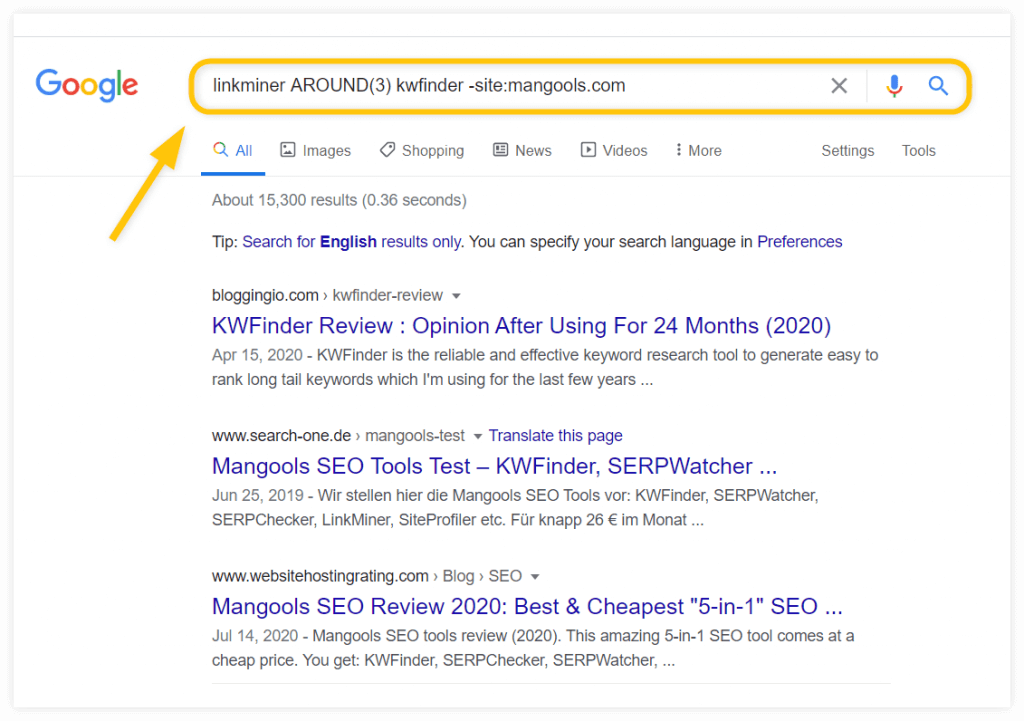The height and width of the screenshot is (721, 1024).
Task: Click the Google logo to go home
Action: [x=86, y=86]
